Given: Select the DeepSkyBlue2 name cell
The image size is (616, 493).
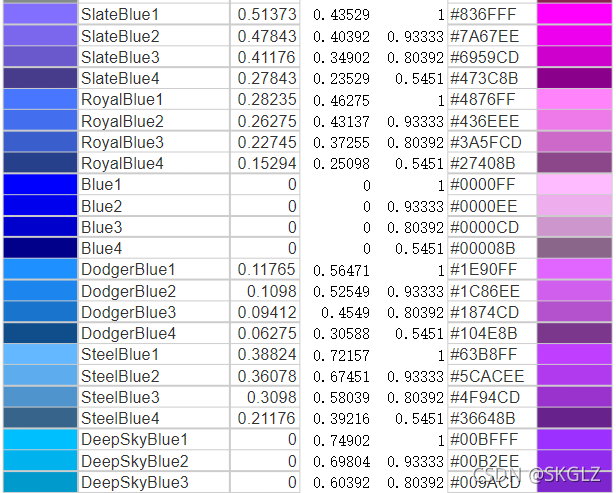Looking at the screenshot, I should pyautogui.click(x=154, y=461).
